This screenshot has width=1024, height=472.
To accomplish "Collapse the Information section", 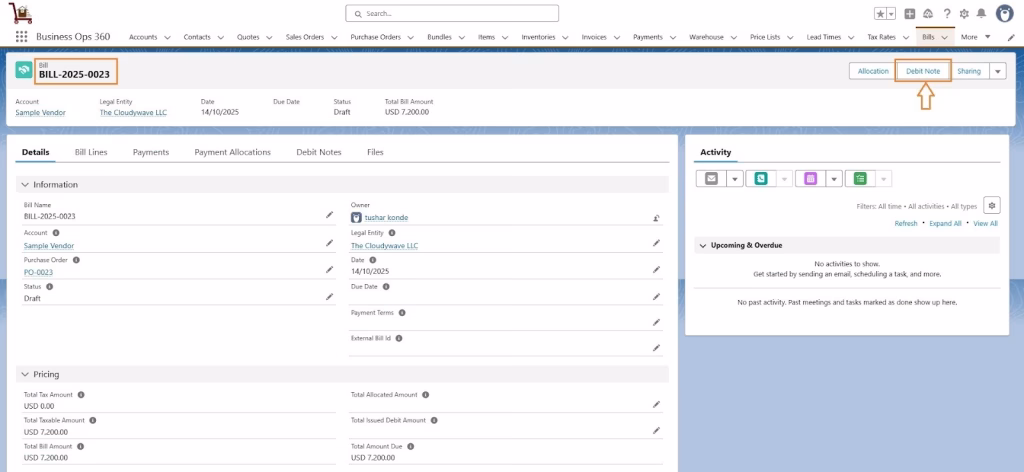I will [x=25, y=185].
